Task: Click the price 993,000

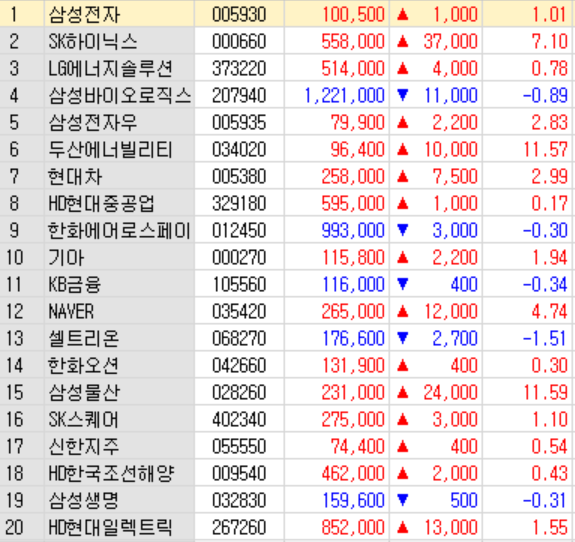Action: [353, 231]
